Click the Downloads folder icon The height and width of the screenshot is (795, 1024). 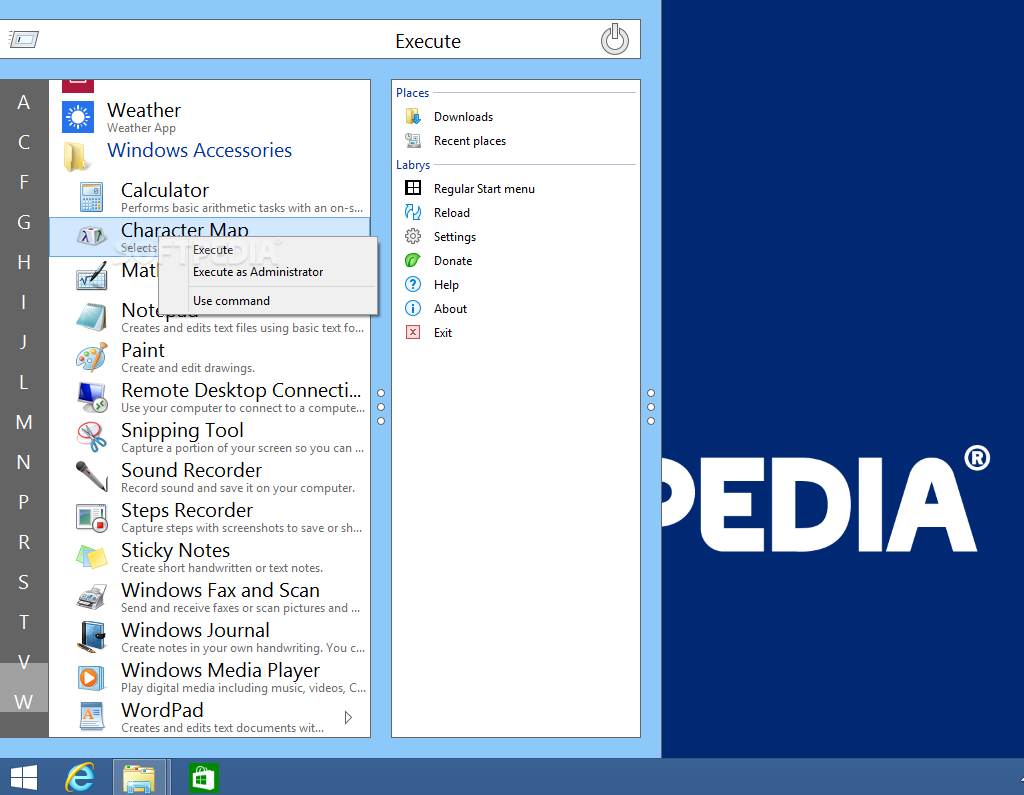pyautogui.click(x=413, y=116)
